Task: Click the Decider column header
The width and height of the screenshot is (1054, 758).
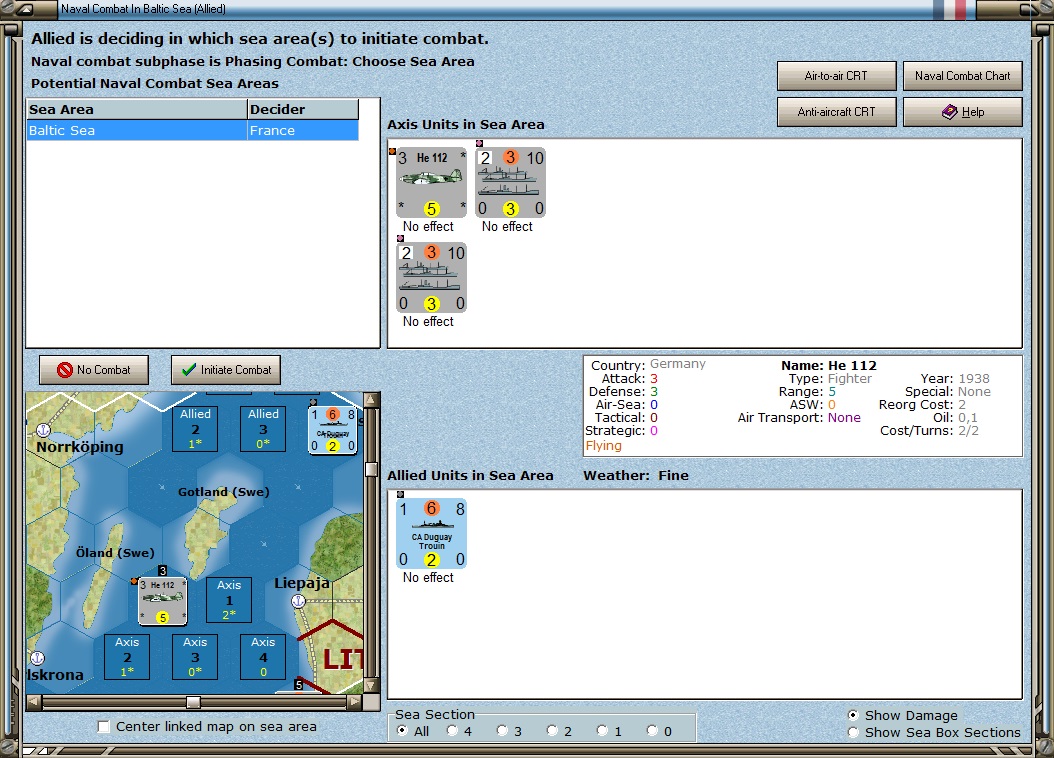Action: [302, 110]
